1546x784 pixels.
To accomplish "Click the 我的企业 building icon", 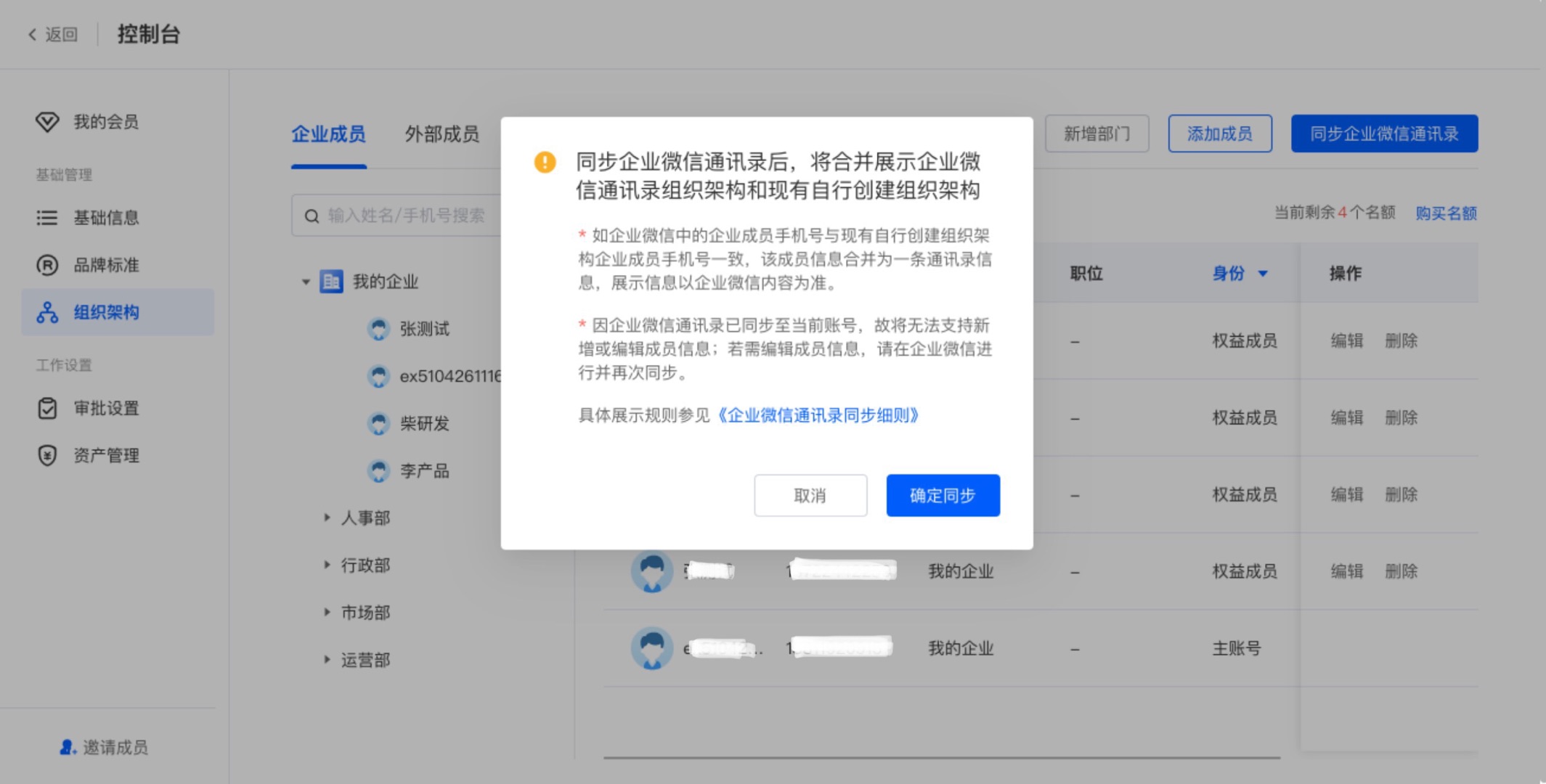I will click(332, 281).
